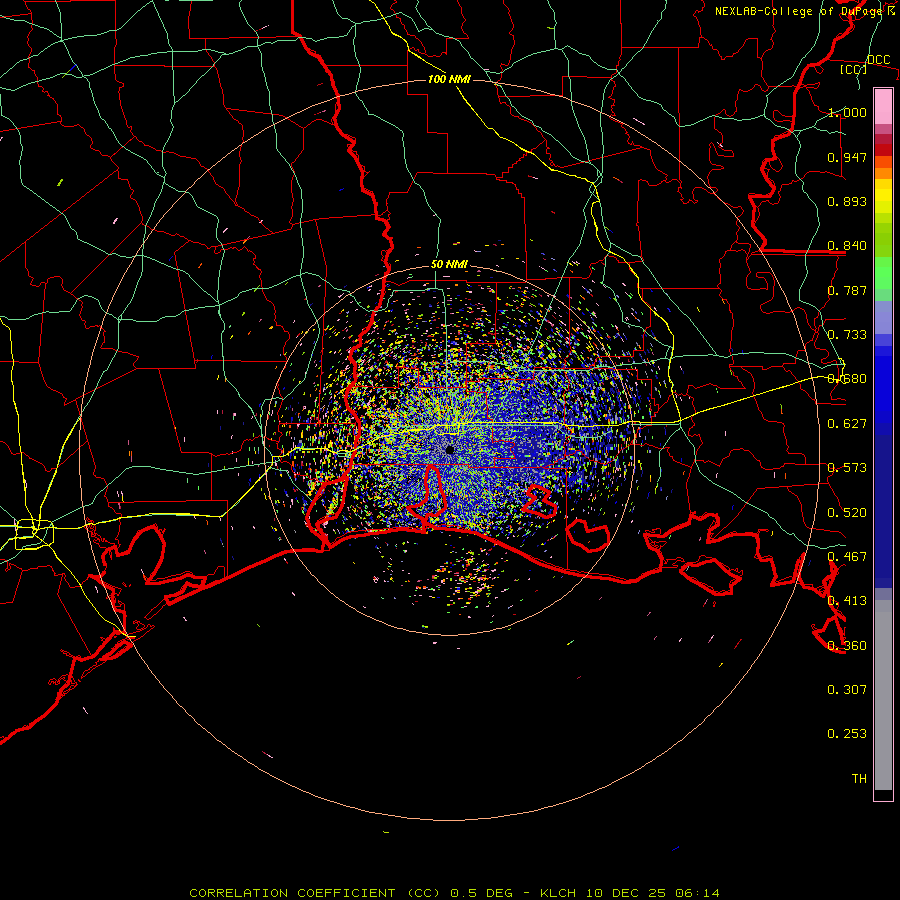Click the 100 NMI range ring label
Screen dimensions: 900x900
click(x=449, y=79)
